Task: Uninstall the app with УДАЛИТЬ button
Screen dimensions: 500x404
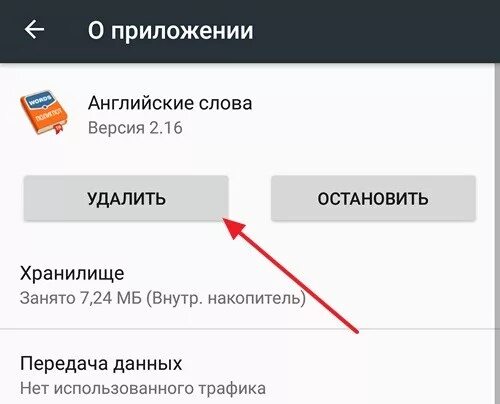Action: pos(126,198)
